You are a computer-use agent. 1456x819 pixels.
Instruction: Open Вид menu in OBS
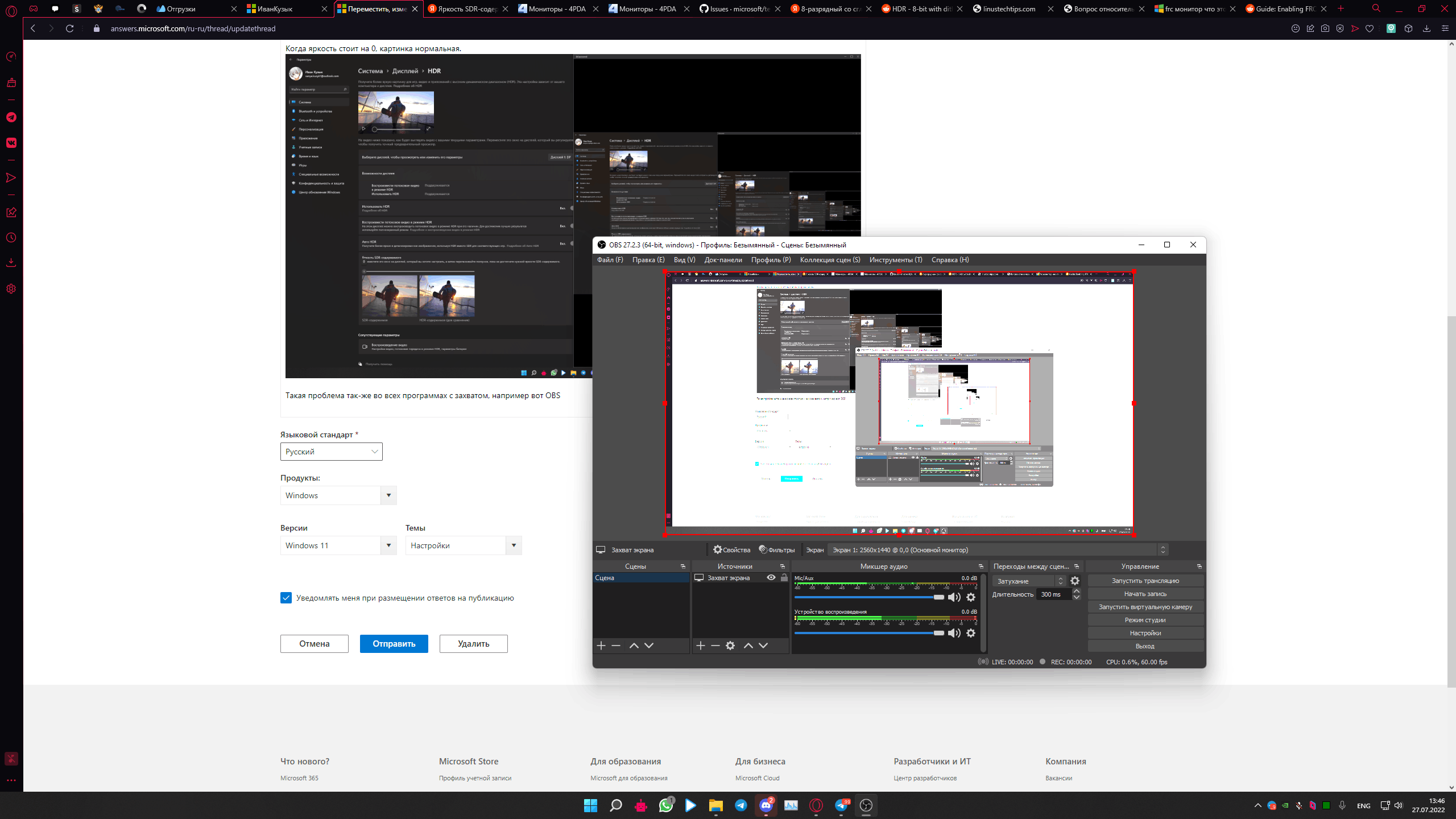684,260
